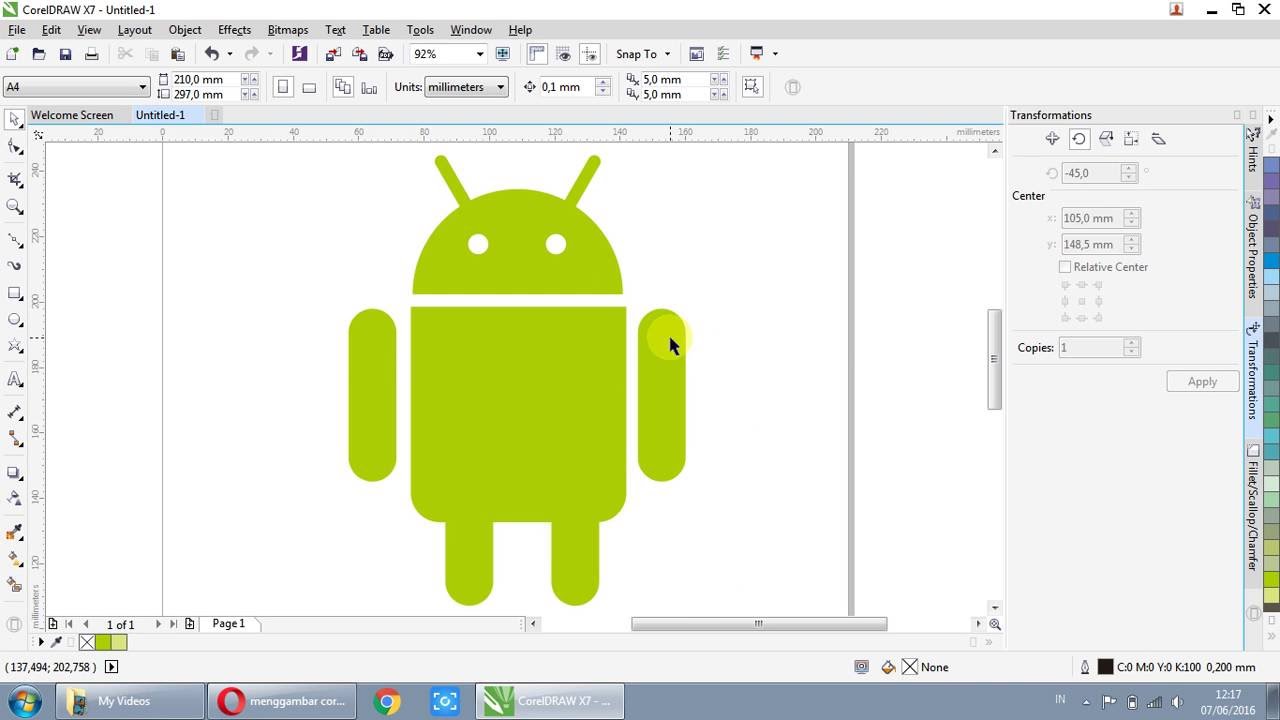The height and width of the screenshot is (720, 1280).
Task: Select the Zoom tool in toolbox
Action: click(14, 207)
